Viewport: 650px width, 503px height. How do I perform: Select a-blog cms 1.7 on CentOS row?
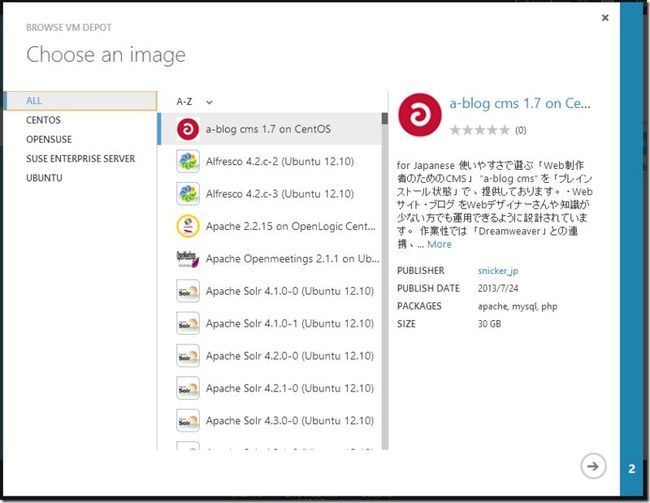point(270,129)
